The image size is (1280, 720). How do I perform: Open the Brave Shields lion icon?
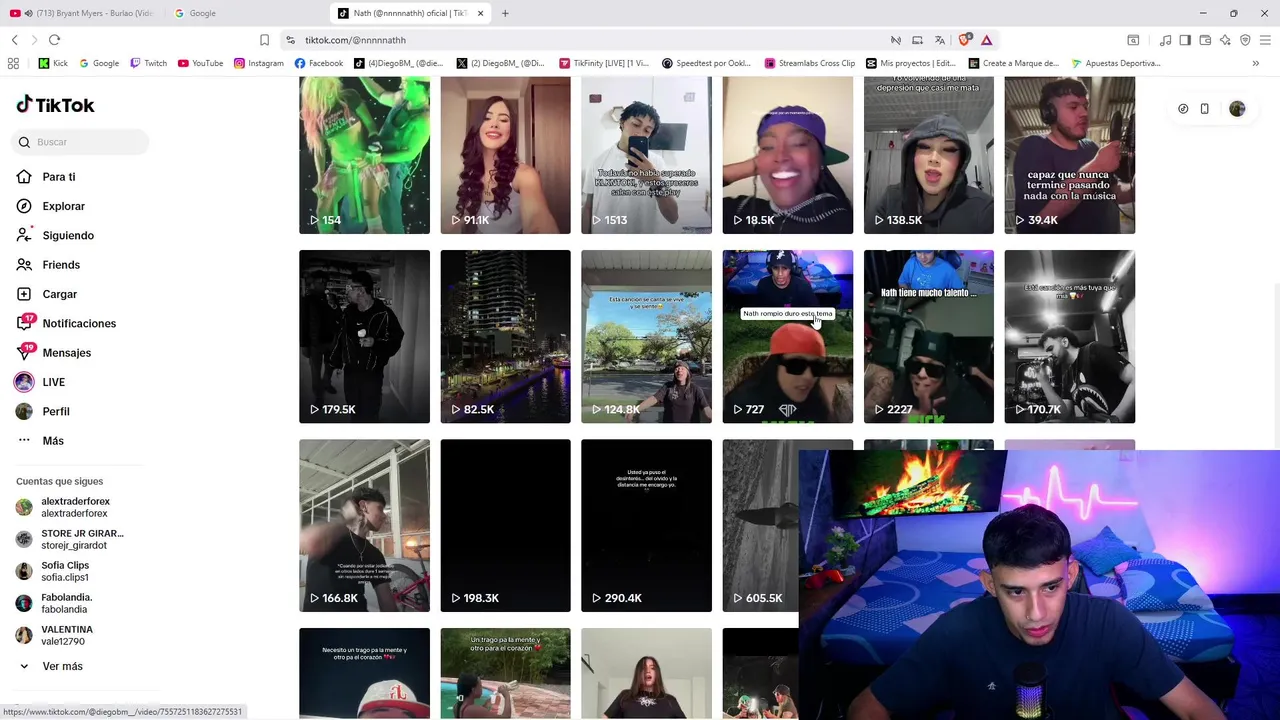pos(964,40)
